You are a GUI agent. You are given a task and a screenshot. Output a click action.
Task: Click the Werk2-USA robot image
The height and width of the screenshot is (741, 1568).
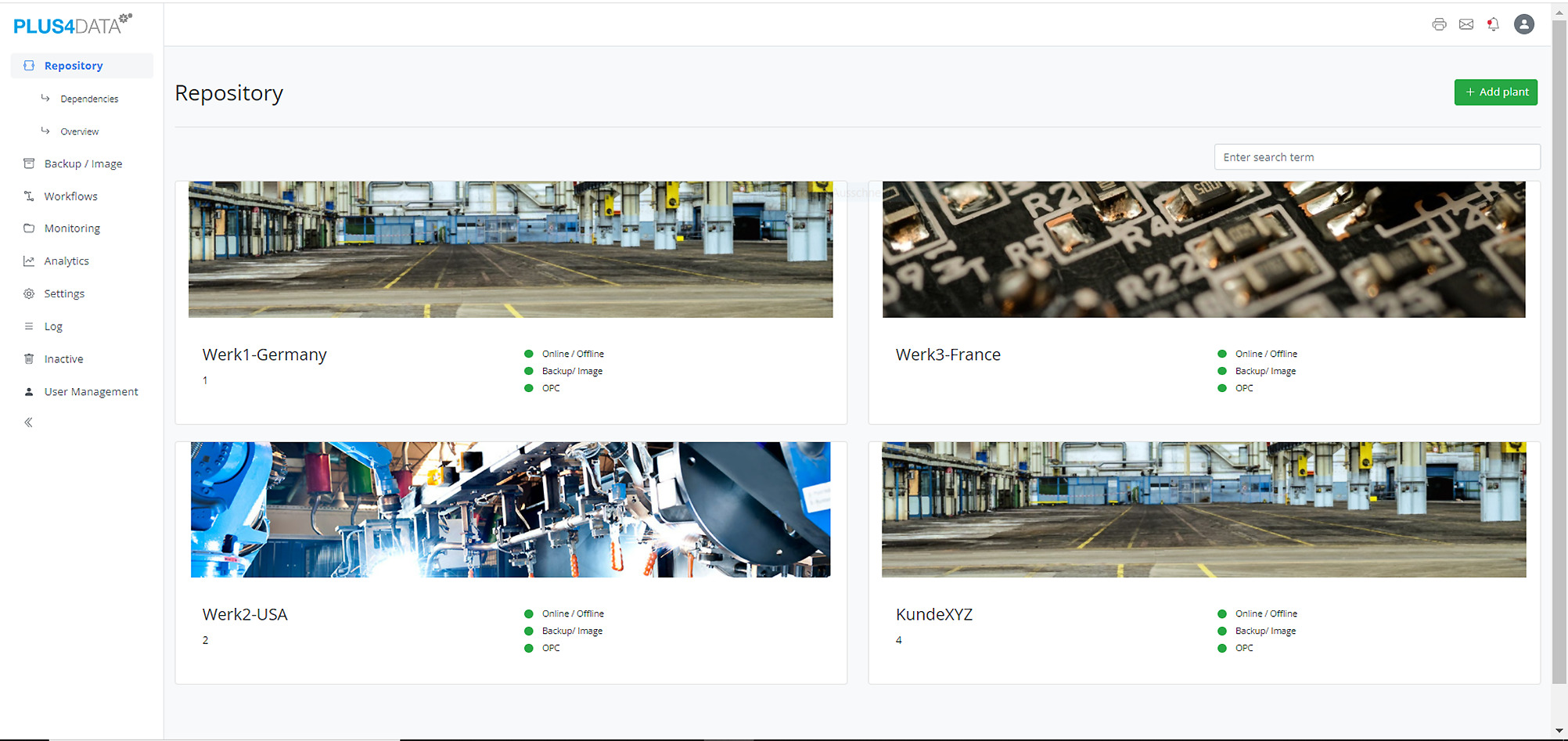[x=510, y=510]
